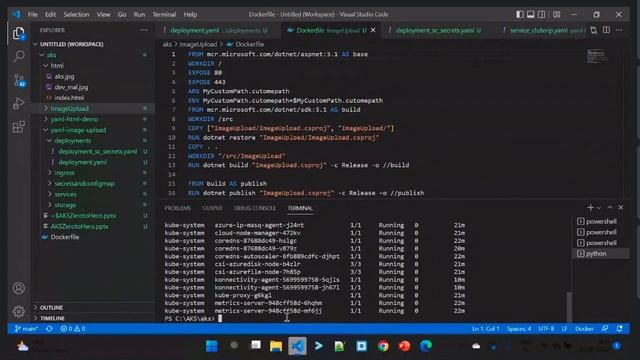Switch to the Output panel tab

212,208
